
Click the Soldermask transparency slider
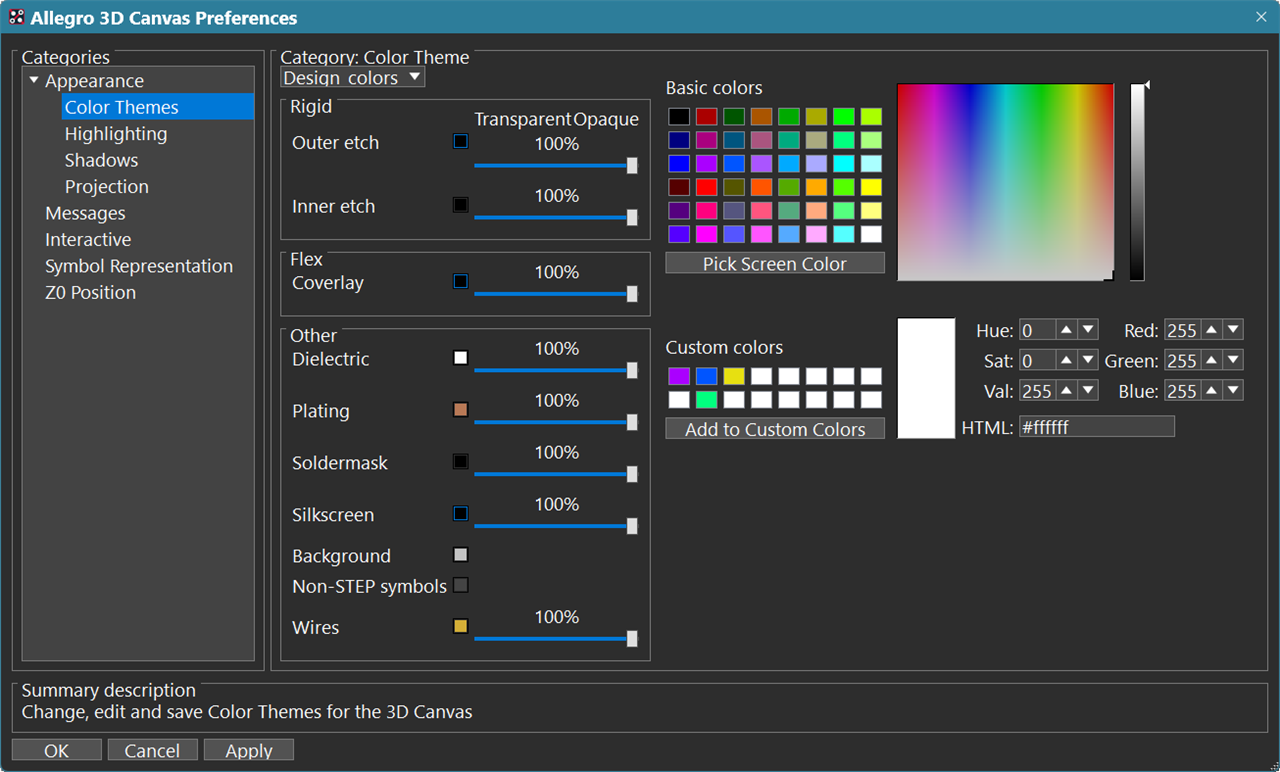(556, 474)
